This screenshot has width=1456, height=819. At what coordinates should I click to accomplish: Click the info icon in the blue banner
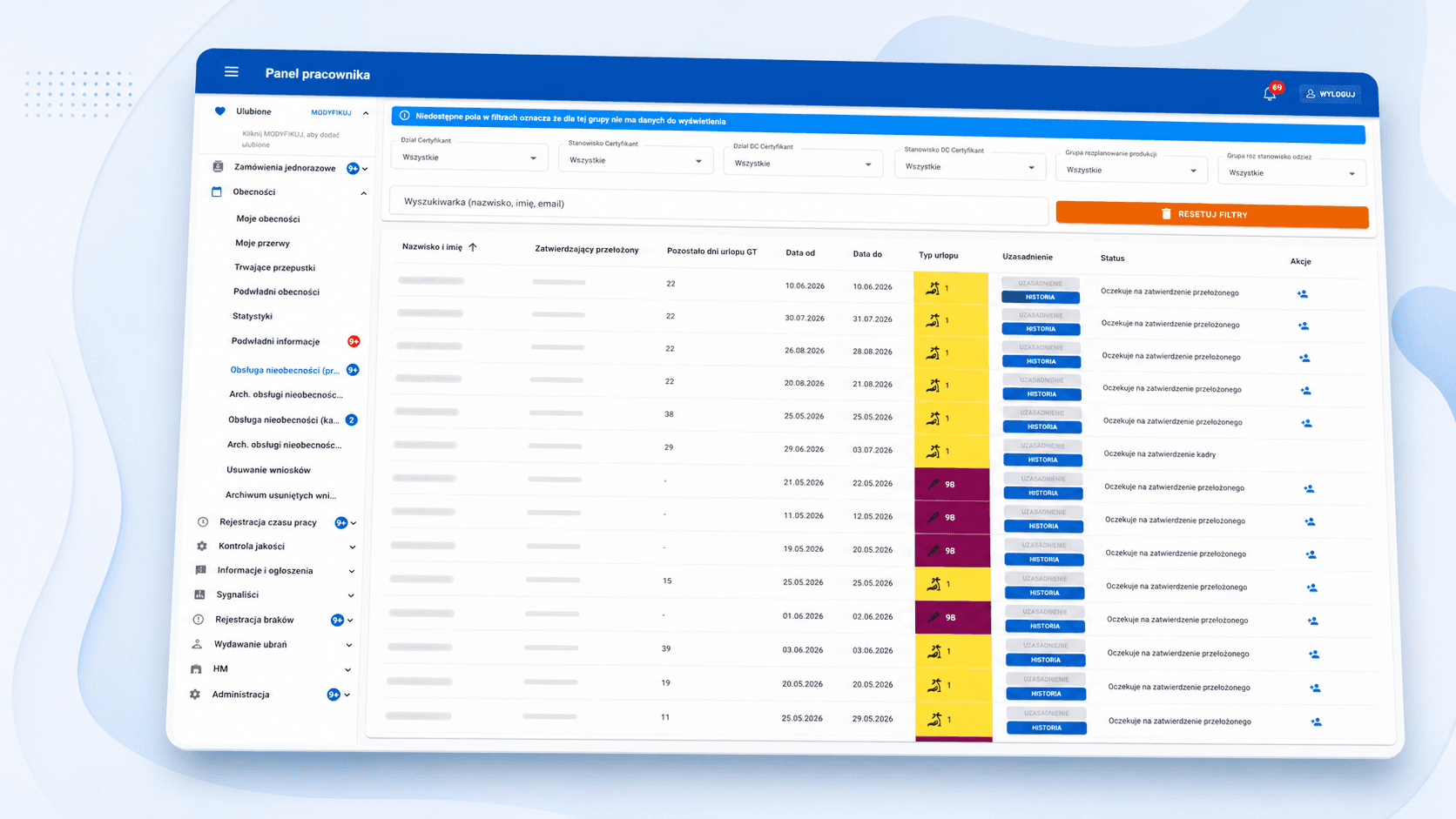(404, 116)
